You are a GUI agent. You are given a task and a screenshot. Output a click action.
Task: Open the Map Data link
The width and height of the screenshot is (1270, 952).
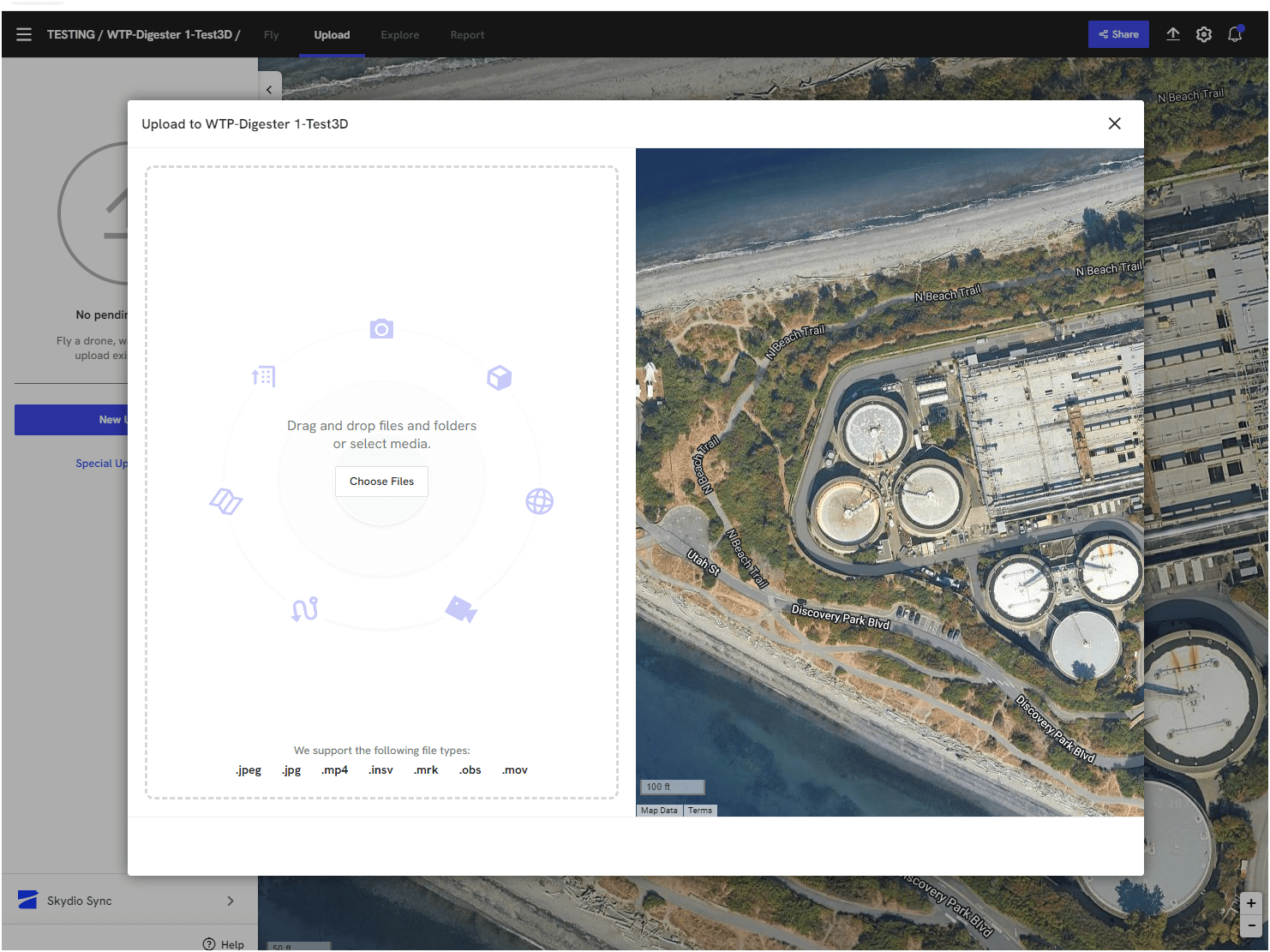point(659,811)
